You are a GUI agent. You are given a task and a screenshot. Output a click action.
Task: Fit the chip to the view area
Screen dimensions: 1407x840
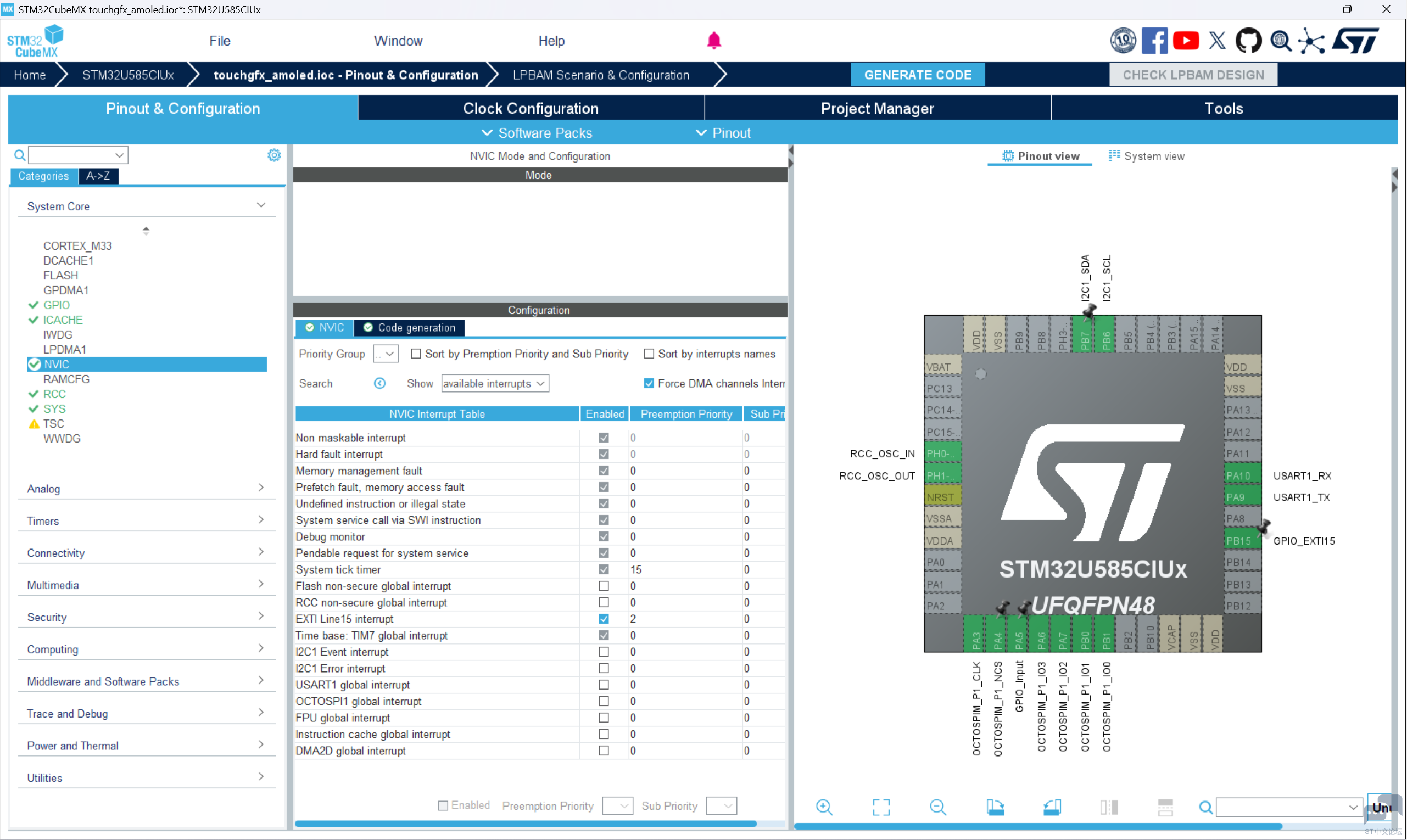881,807
